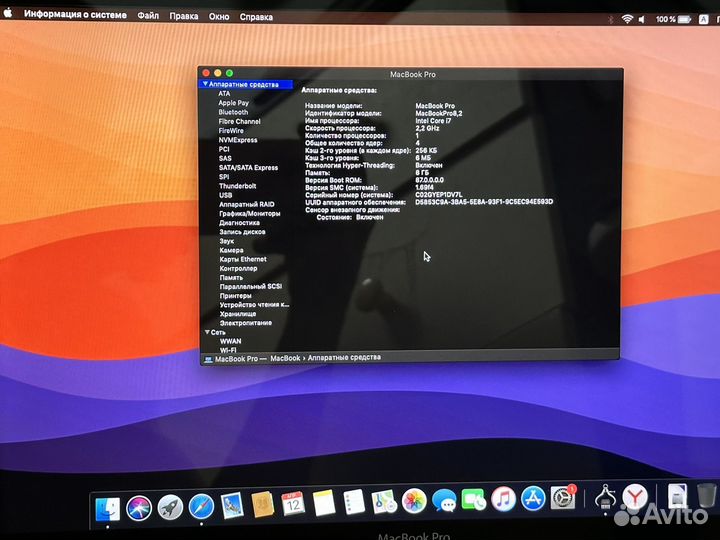Click serial number C02GYEP1DV7L
Screen dimensions: 720x540
439,195
